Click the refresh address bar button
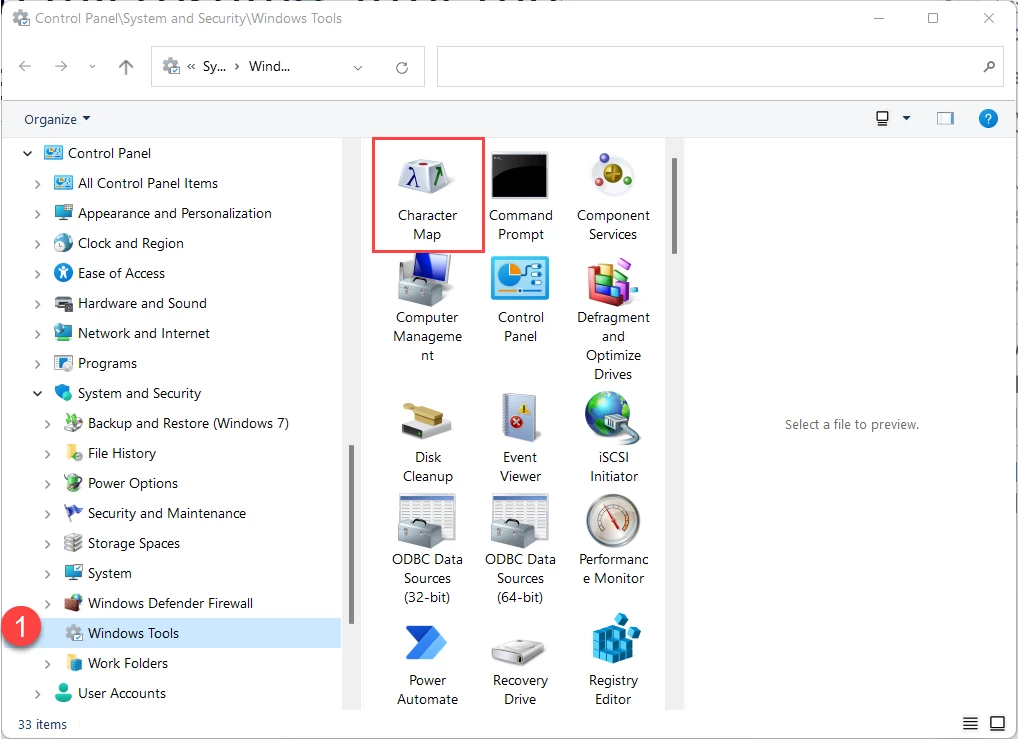The width and height of the screenshot is (1018, 739). (402, 67)
